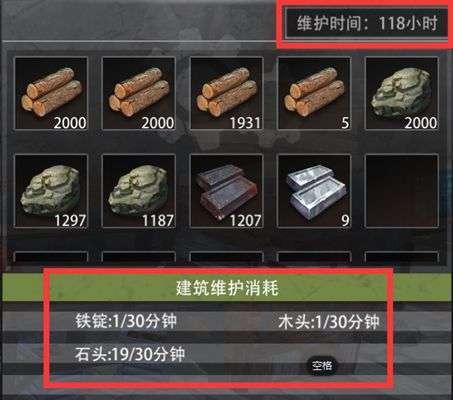Click the top-right stone stack with 2000
453x400 pixels.
(402, 93)
